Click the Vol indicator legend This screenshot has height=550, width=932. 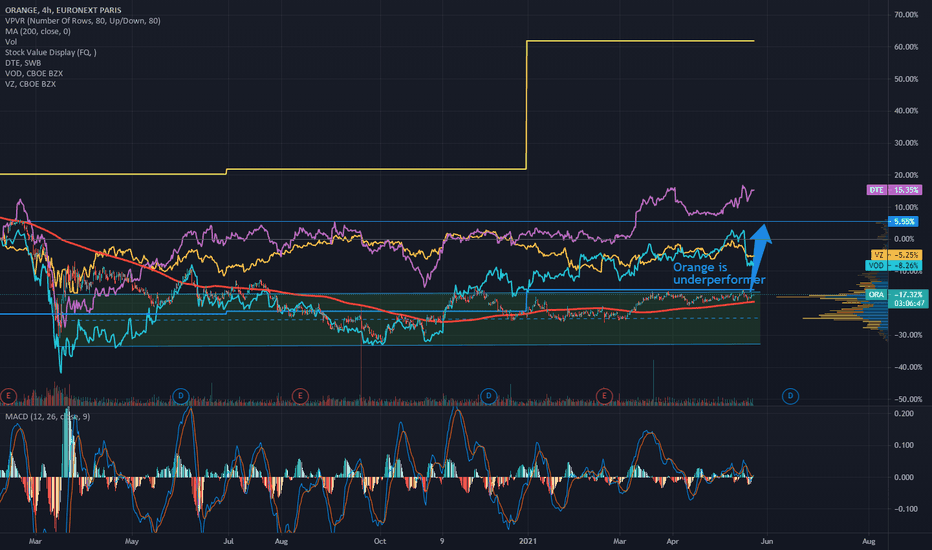pyautogui.click(x=11, y=42)
